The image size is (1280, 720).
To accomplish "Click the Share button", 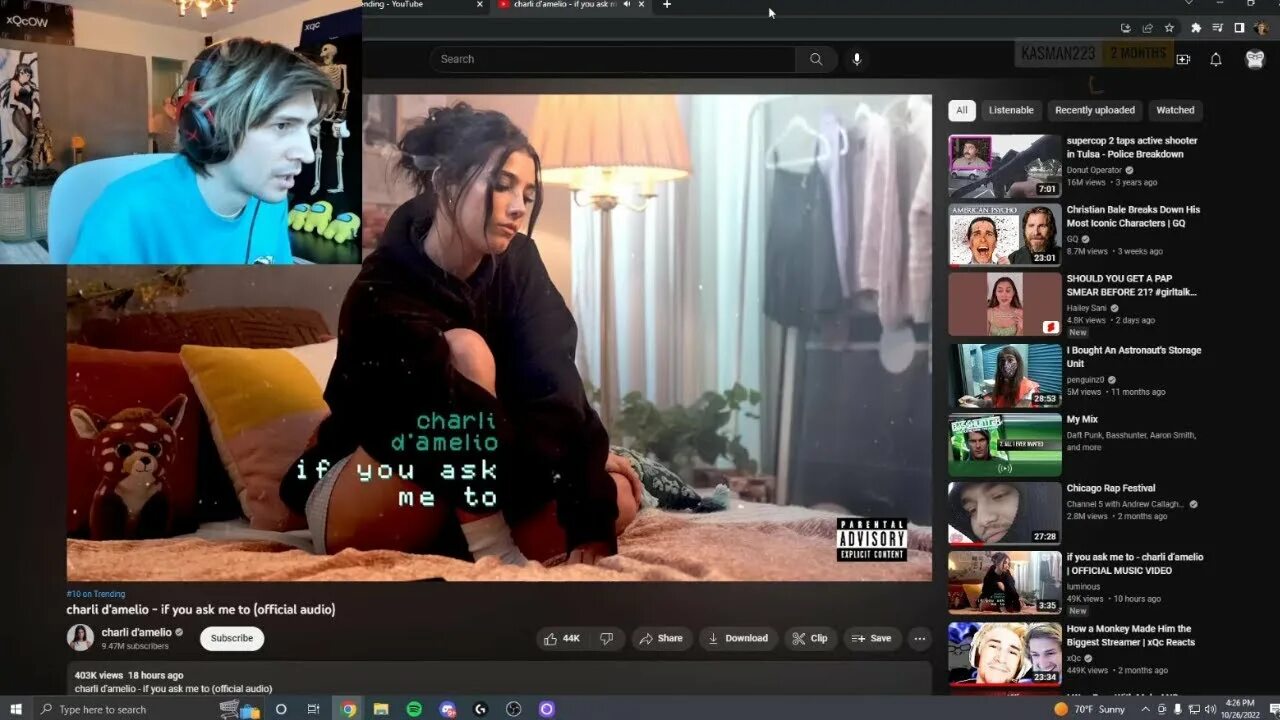I will click(661, 638).
